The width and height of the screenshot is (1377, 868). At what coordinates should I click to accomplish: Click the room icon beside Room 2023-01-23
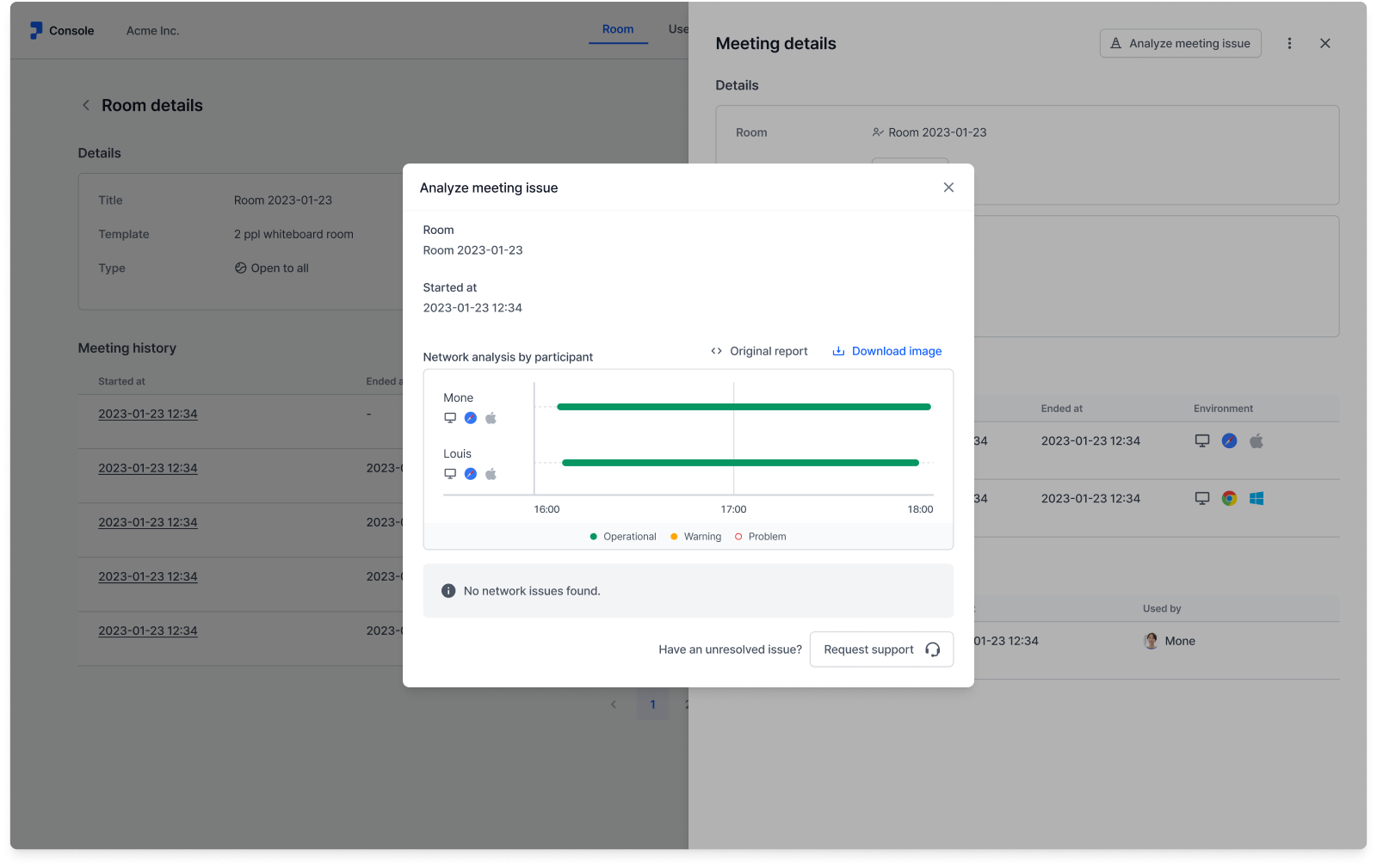pyautogui.click(x=878, y=132)
